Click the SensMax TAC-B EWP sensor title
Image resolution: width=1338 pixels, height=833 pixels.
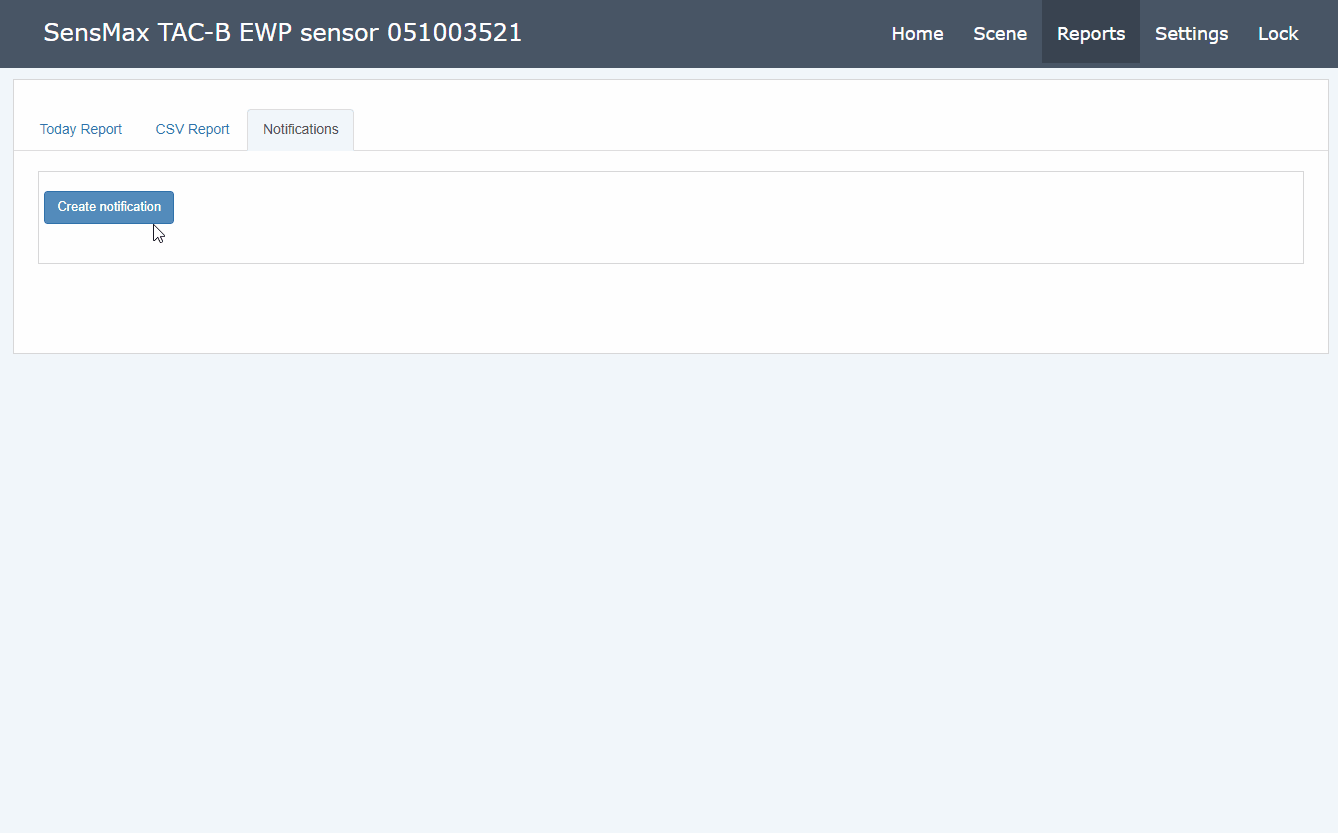[283, 33]
